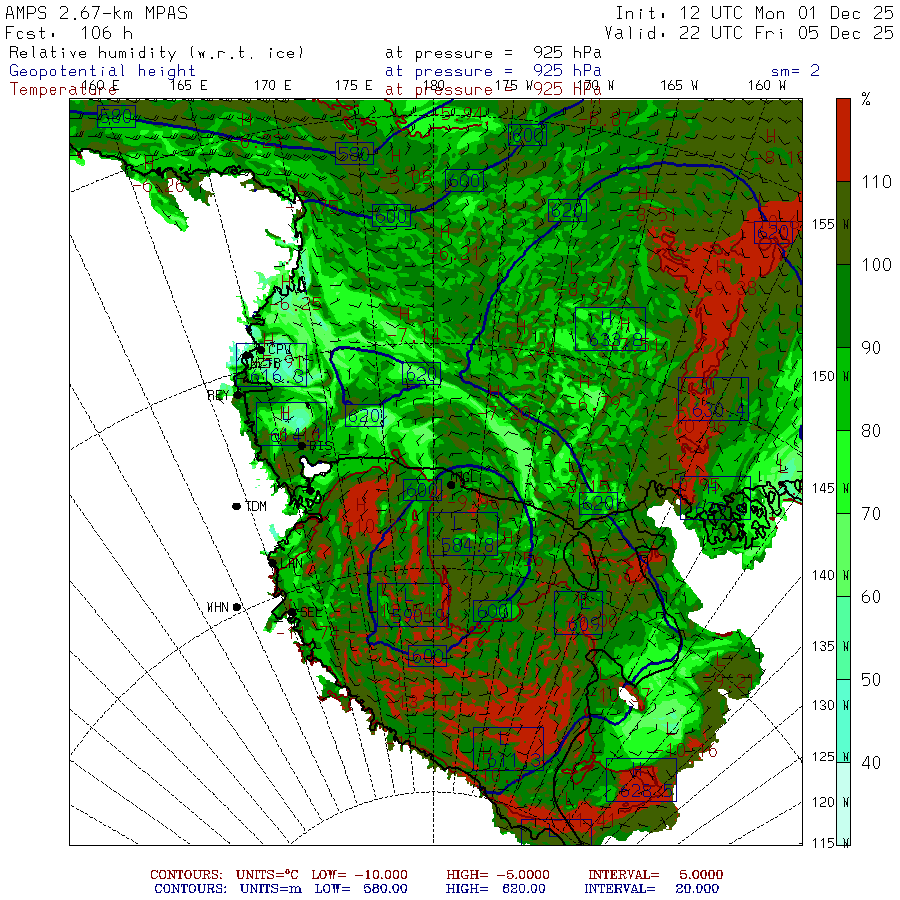This screenshot has height=900, width=900.
Task: Click the CPW station marker dot
Action: click(261, 350)
